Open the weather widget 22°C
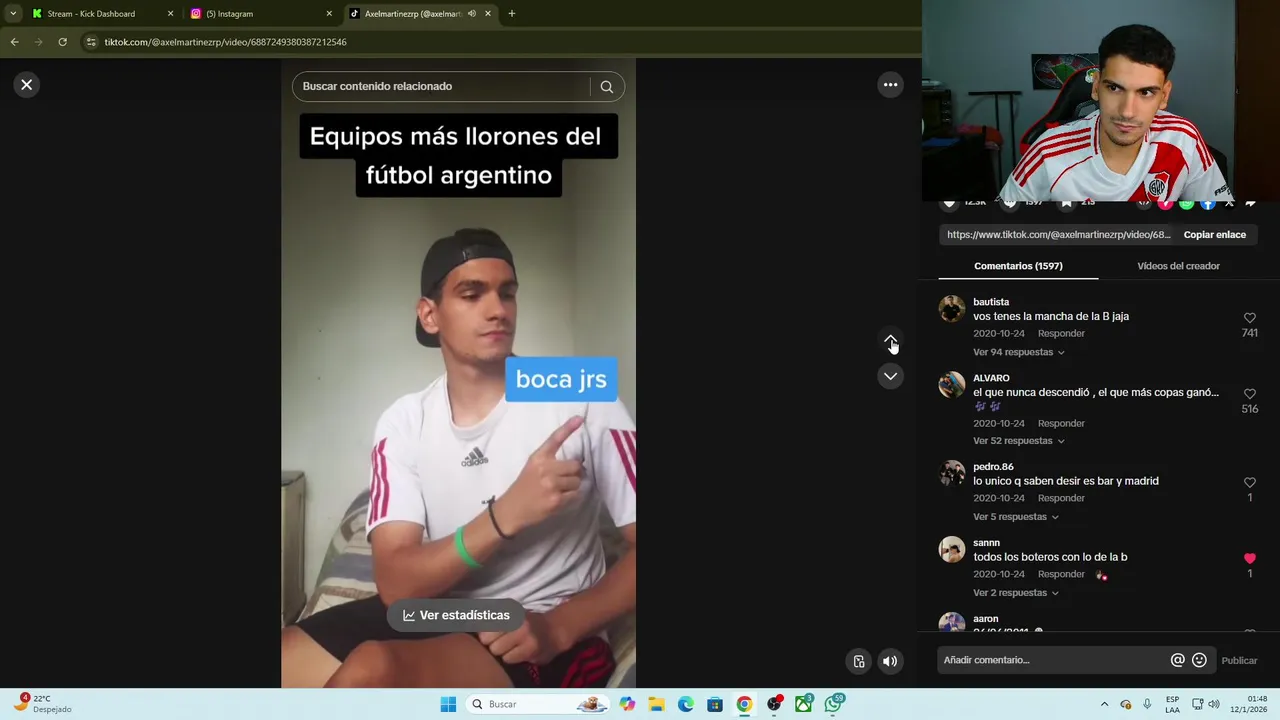The width and height of the screenshot is (1280, 720). (x=42, y=704)
